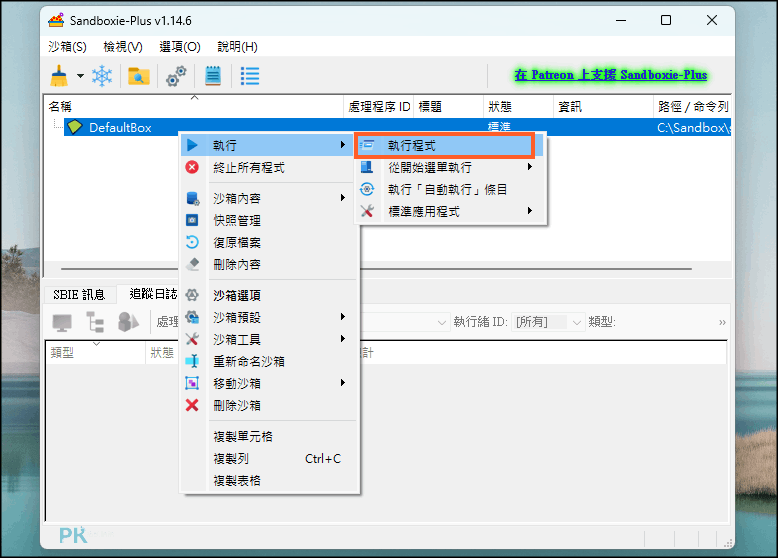
Task: Expand the 沙箱內容 submenu arrow
Action: coord(343,198)
